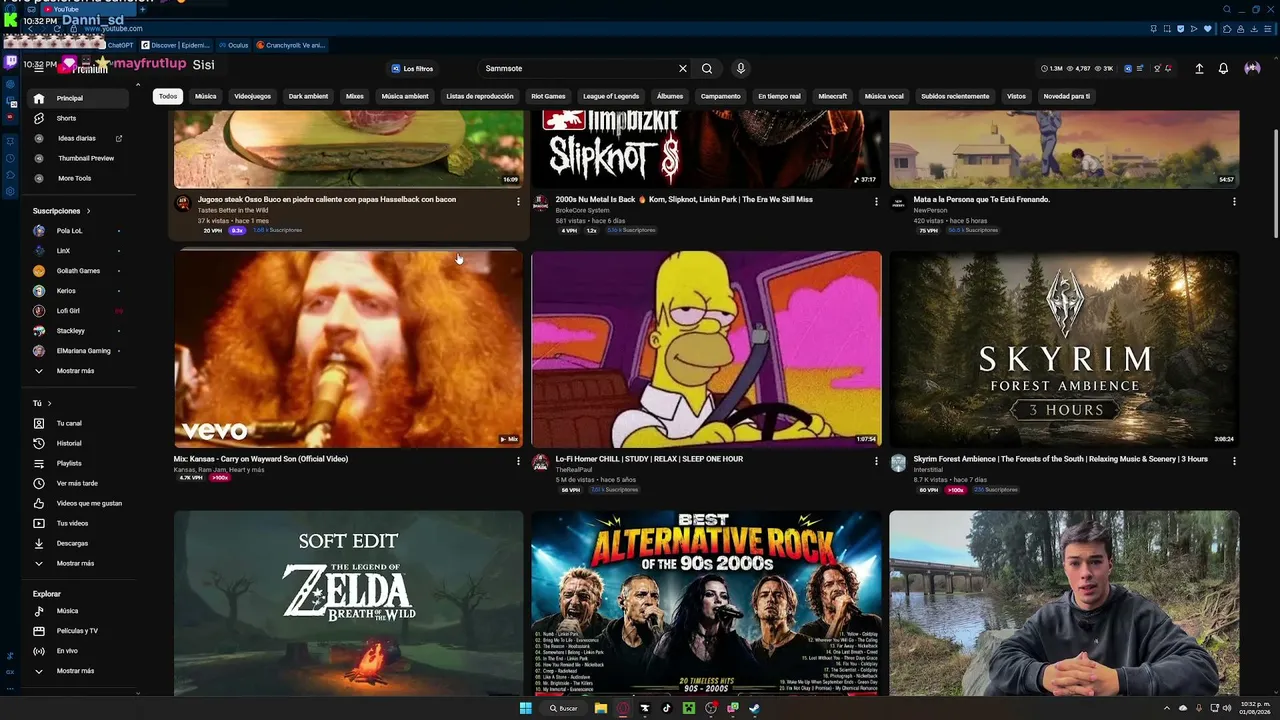Open the Crunchyroll bookmark
Screen dimensions: 1280x720
(x=291, y=45)
